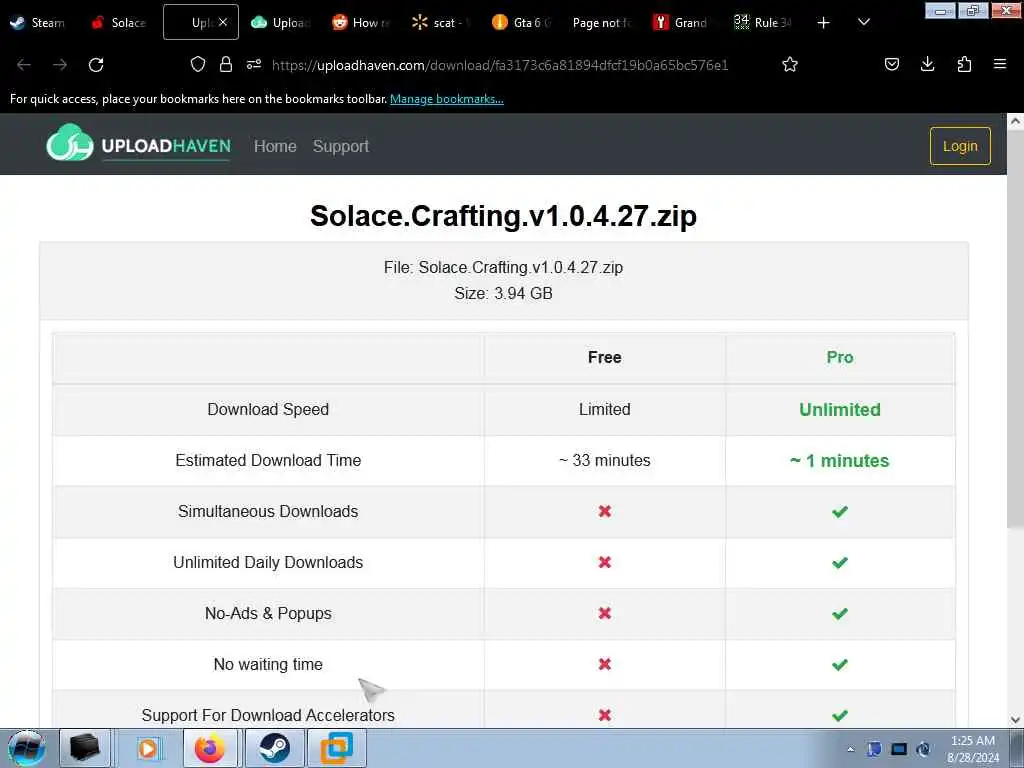Open the site permissions icon in address bar
This screenshot has width=1024, height=768.
pyautogui.click(x=254, y=64)
